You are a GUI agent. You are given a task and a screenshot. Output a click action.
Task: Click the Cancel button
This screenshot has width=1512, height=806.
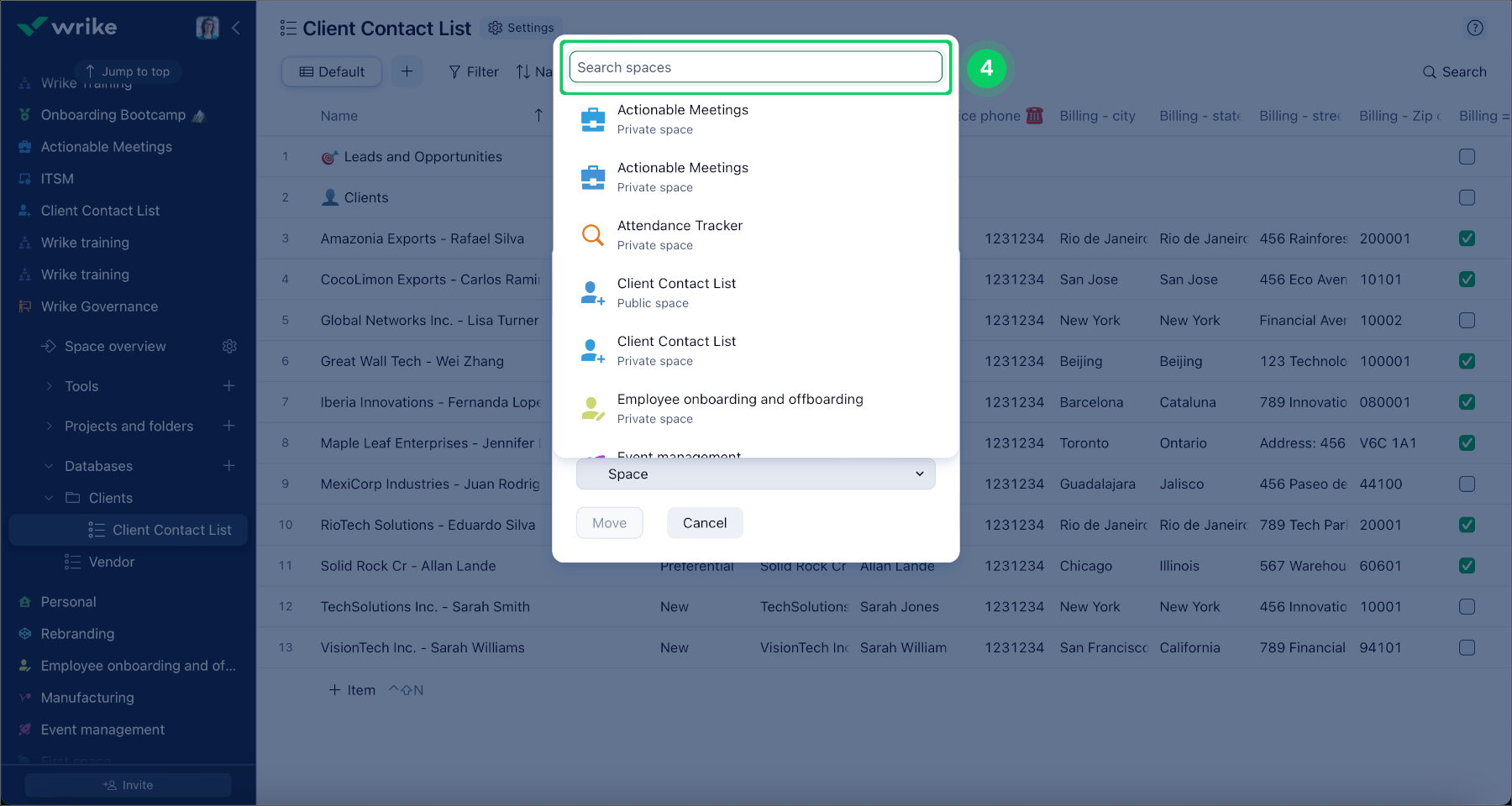[704, 522]
